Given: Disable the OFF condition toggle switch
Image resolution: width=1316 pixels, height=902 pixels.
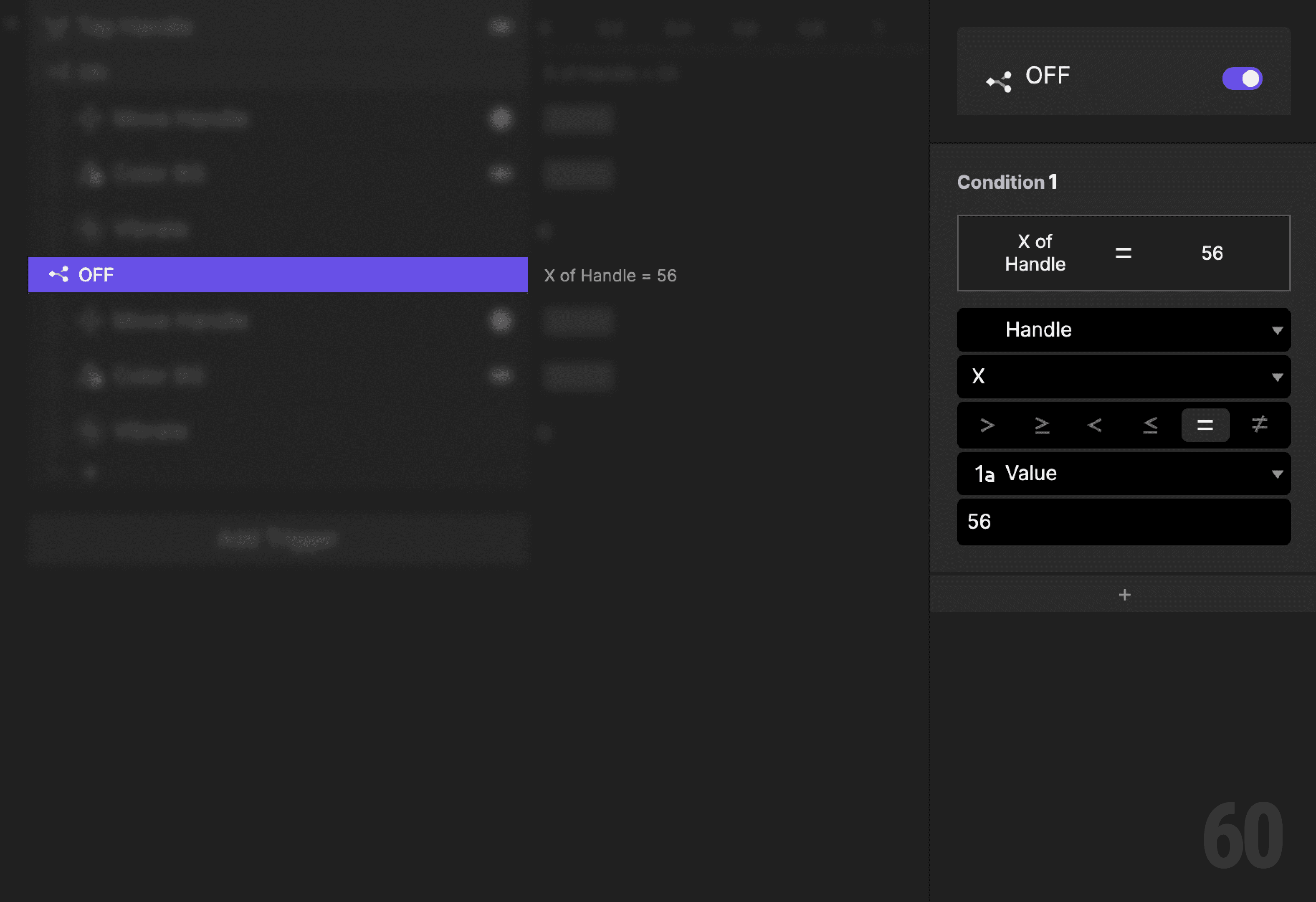Looking at the screenshot, I should click(1243, 79).
